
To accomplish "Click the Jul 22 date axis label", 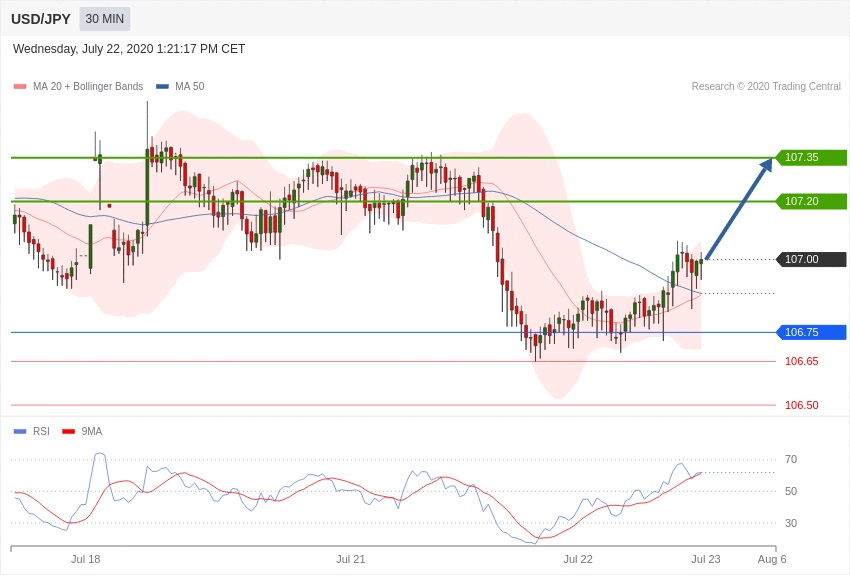I will (x=577, y=559).
